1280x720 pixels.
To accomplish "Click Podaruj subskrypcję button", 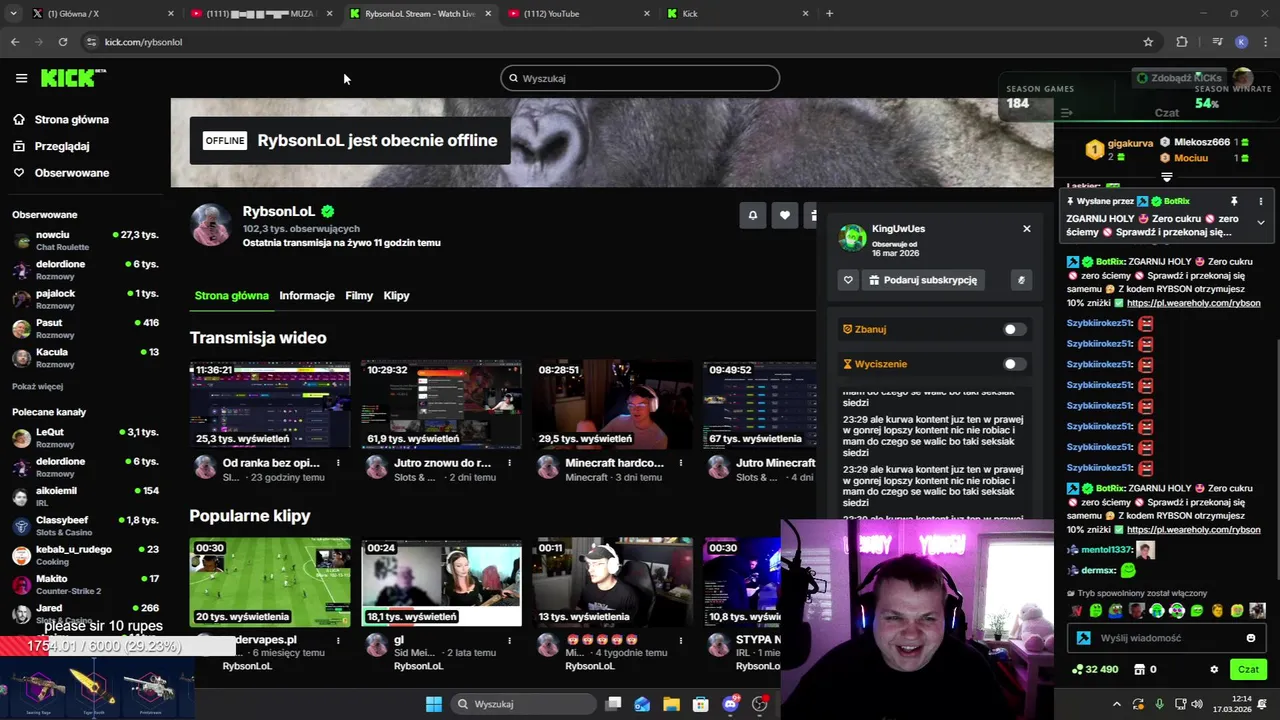I will 923,280.
